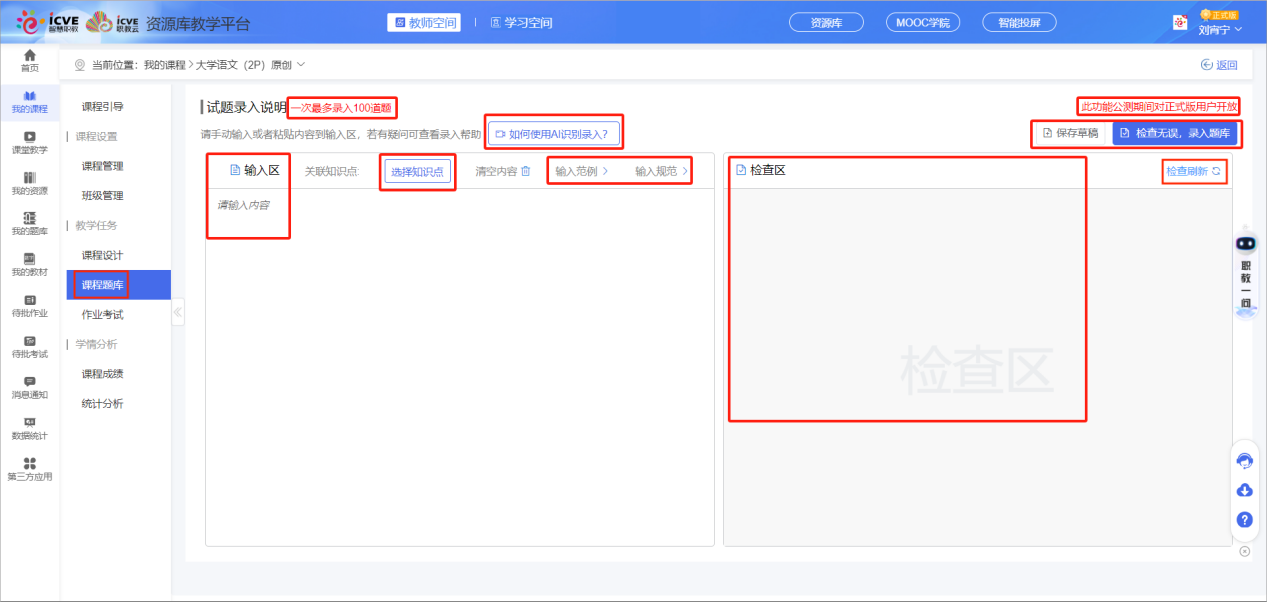This screenshot has width=1267, height=602.
Task: Click the blue cloud download icon
Action: coord(1245,490)
